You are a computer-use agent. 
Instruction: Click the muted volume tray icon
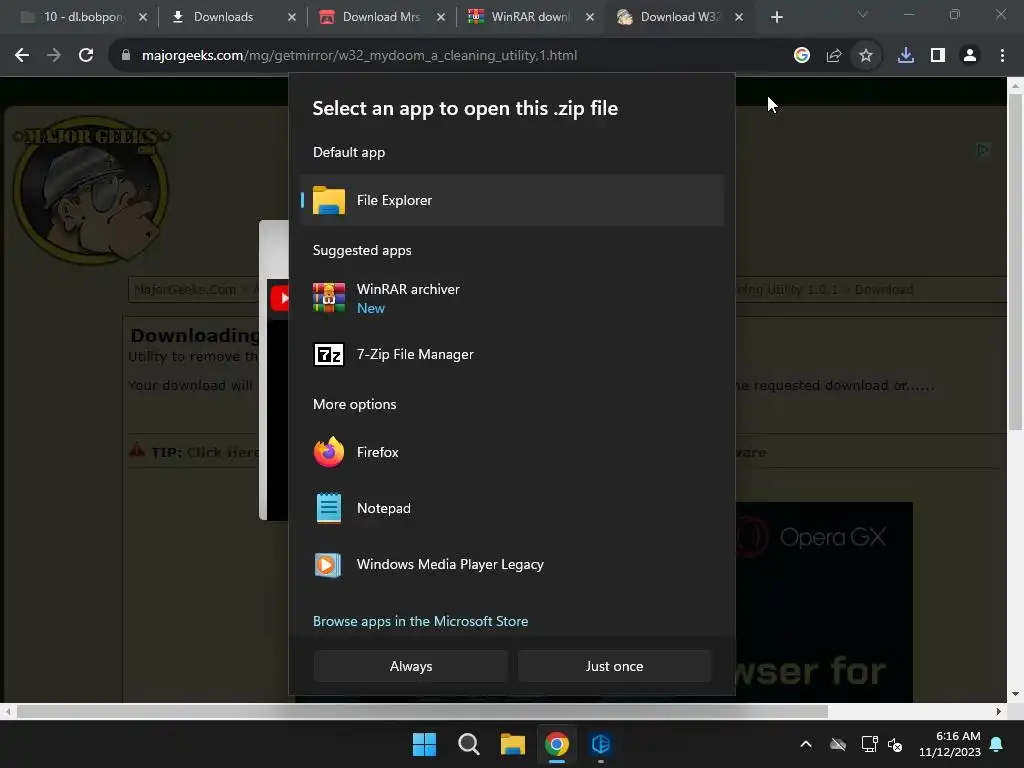[895, 744]
